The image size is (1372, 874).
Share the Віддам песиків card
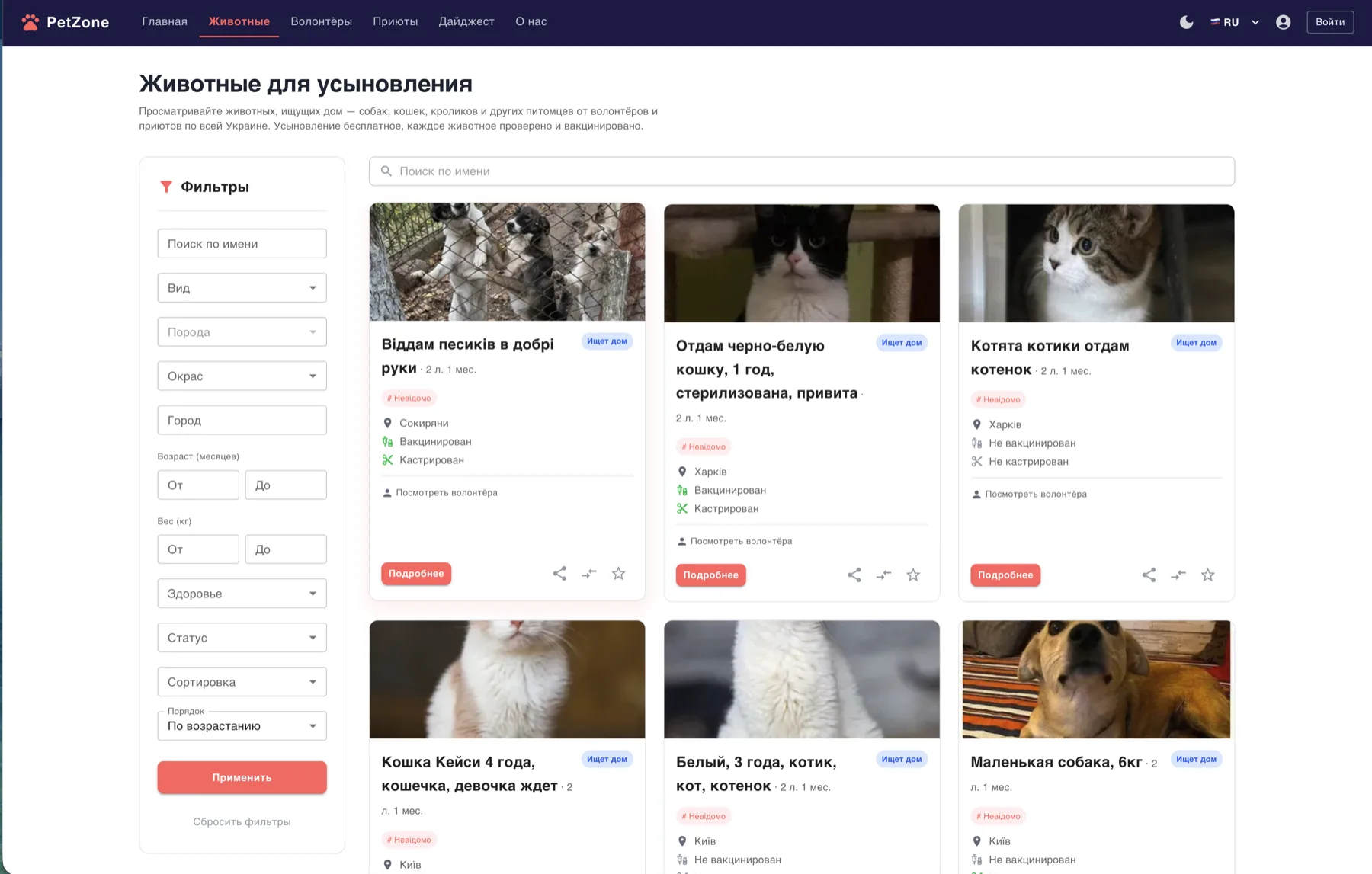[x=559, y=574]
